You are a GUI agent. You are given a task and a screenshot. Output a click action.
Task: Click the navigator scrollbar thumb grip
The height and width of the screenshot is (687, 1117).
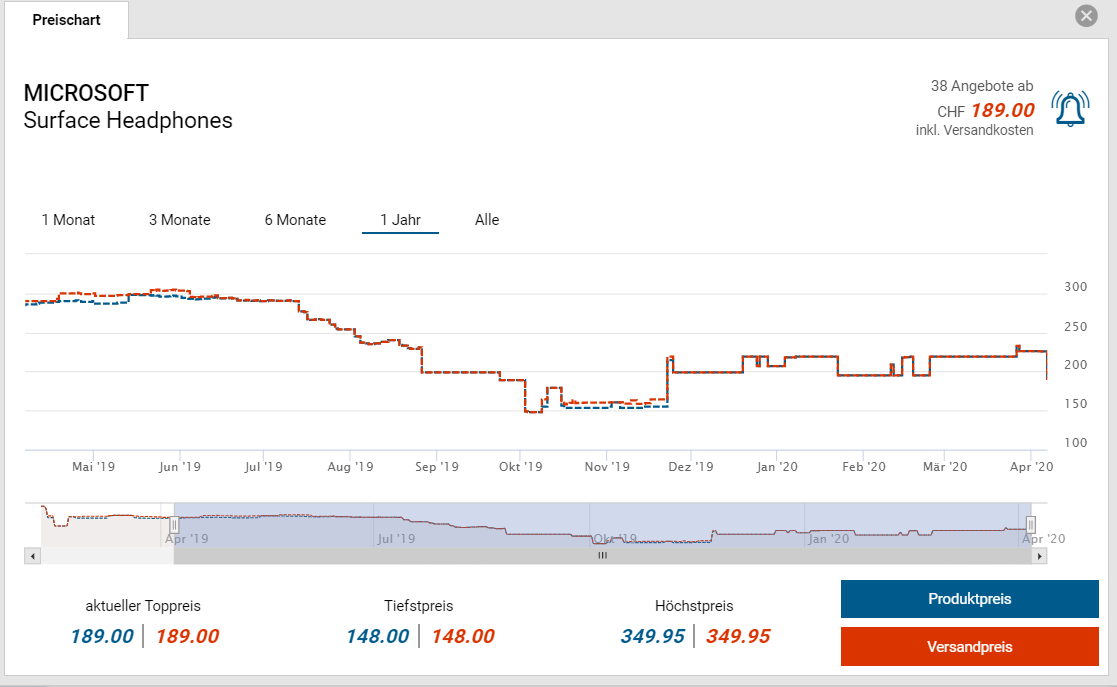click(x=602, y=556)
